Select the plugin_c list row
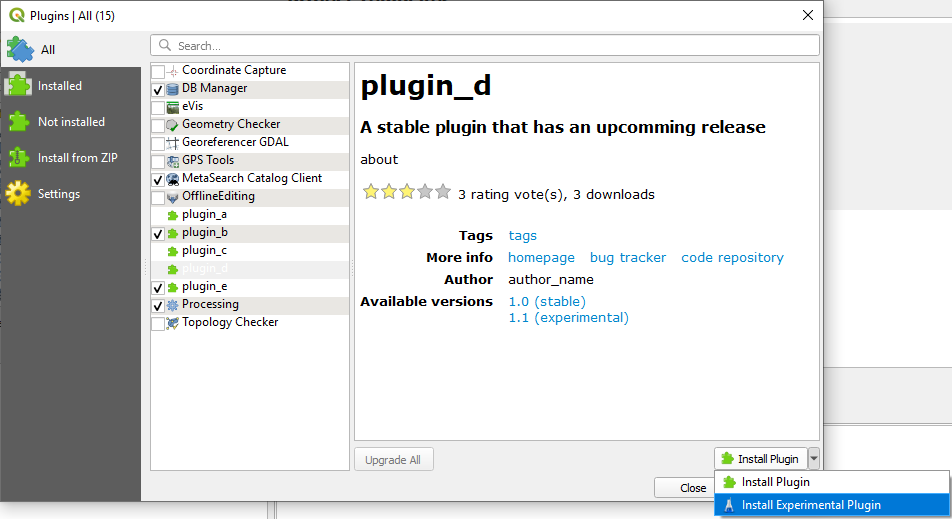 point(250,251)
